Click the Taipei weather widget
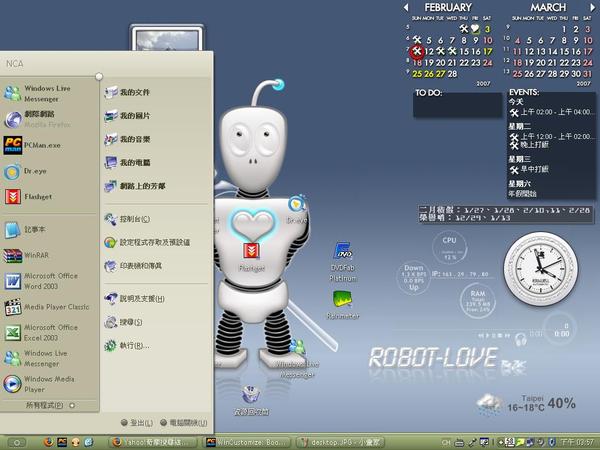The height and width of the screenshot is (450, 600). coord(526,404)
